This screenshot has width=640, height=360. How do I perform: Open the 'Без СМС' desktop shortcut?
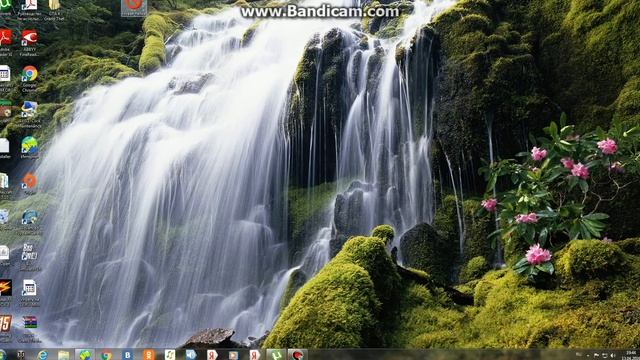(x=29, y=257)
